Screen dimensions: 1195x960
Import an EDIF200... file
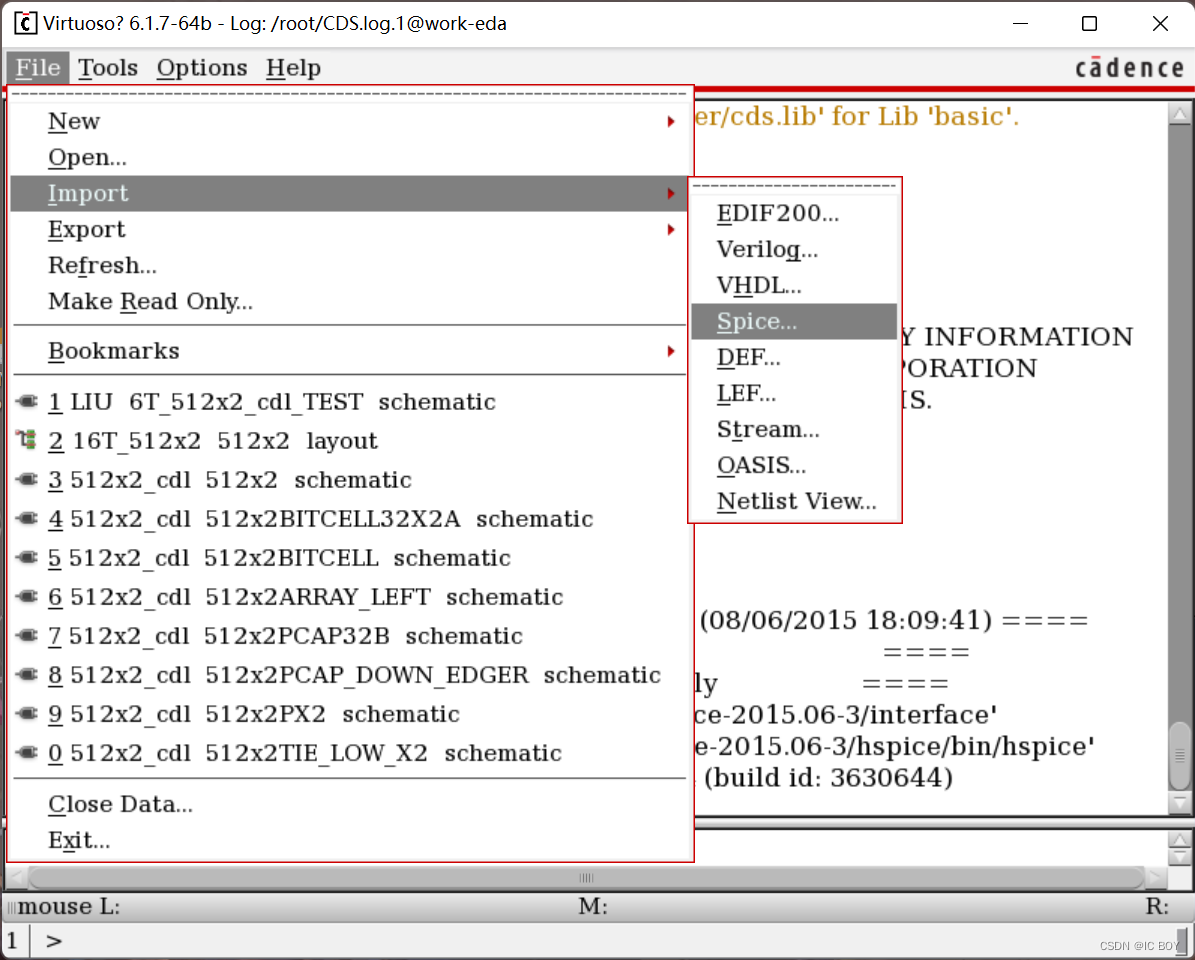tap(794, 213)
